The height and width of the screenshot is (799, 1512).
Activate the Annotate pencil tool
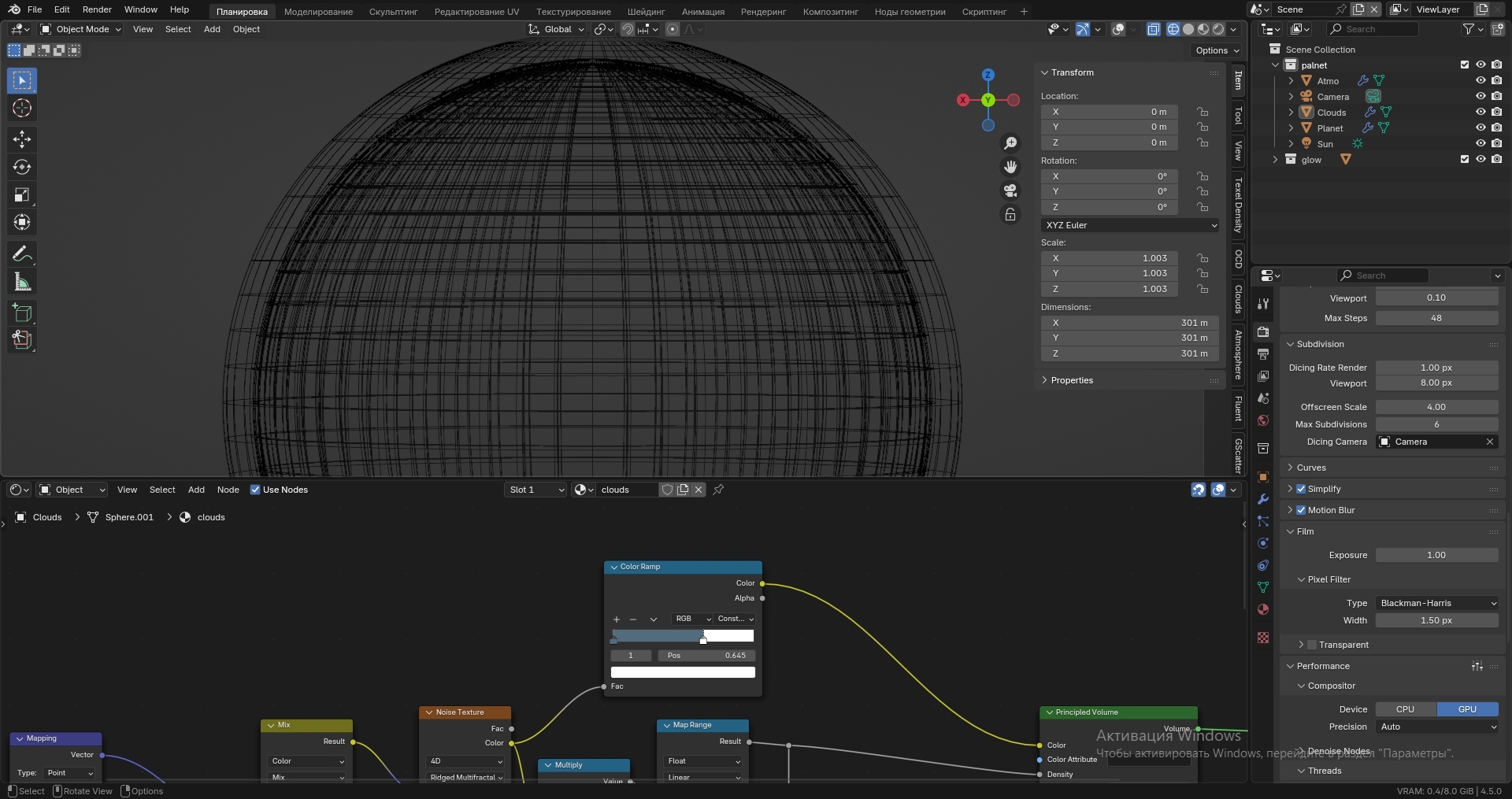point(22,254)
